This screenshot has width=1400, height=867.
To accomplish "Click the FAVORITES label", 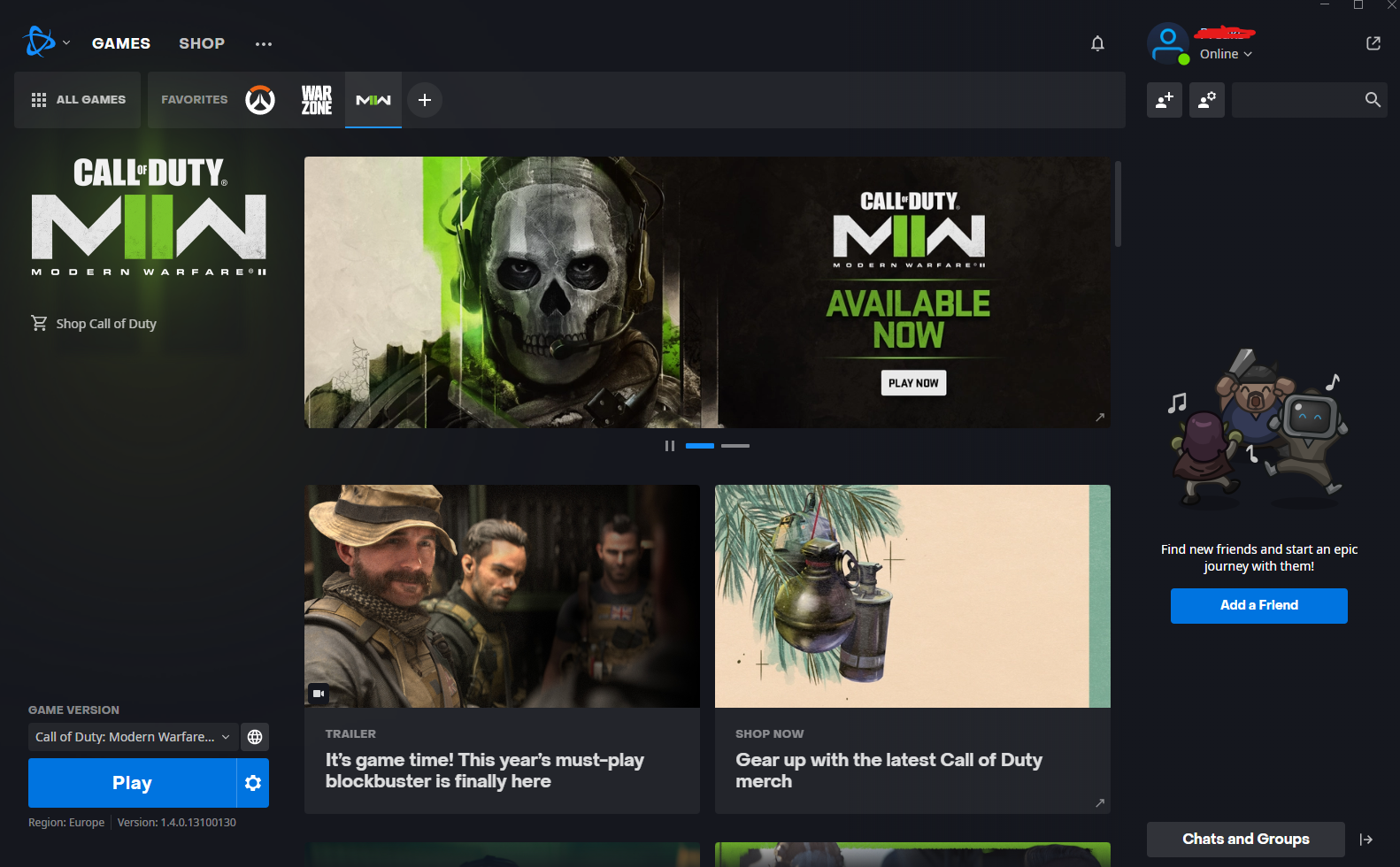I will [195, 100].
